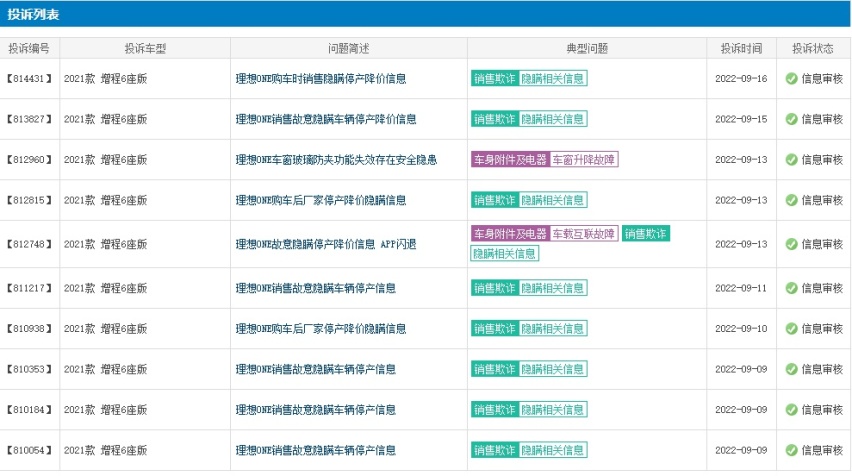
Task: Click the 典型问题 column header
Action: [x=587, y=49]
